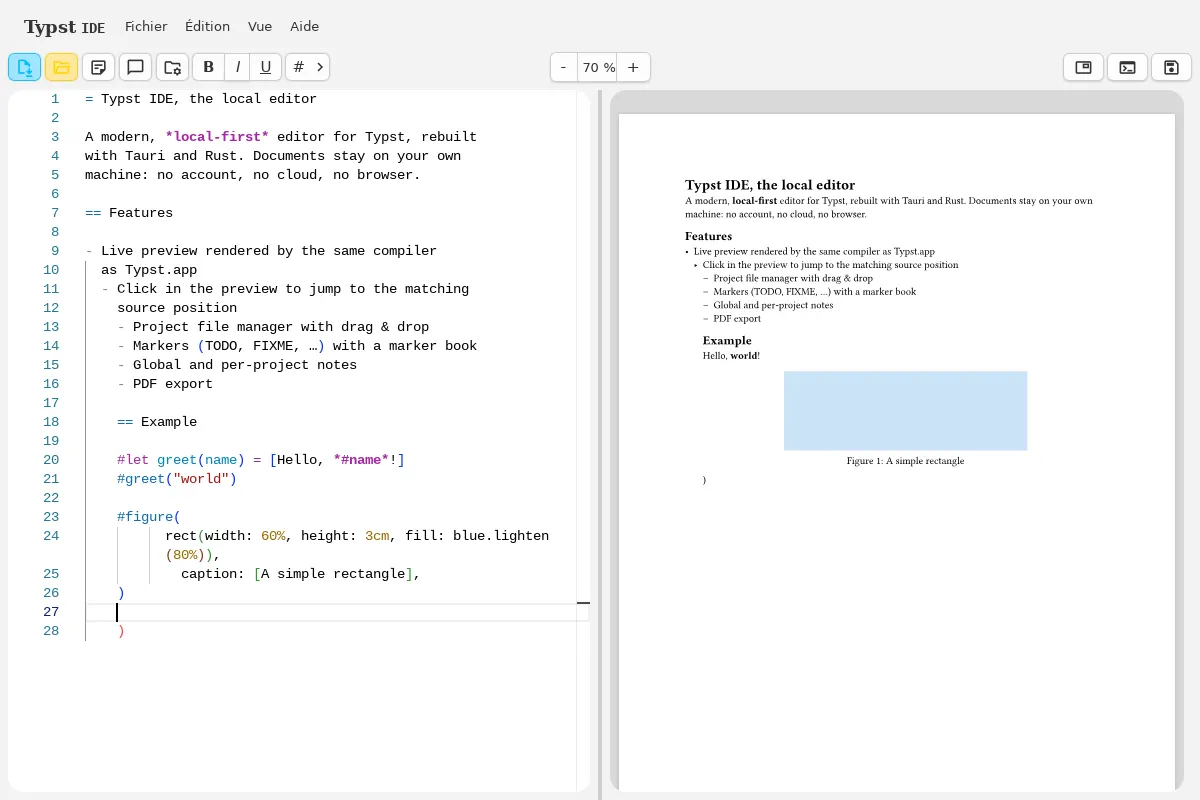Click '- Markers (TODO, FIXME, …)' editor line

pyautogui.click(x=297, y=346)
